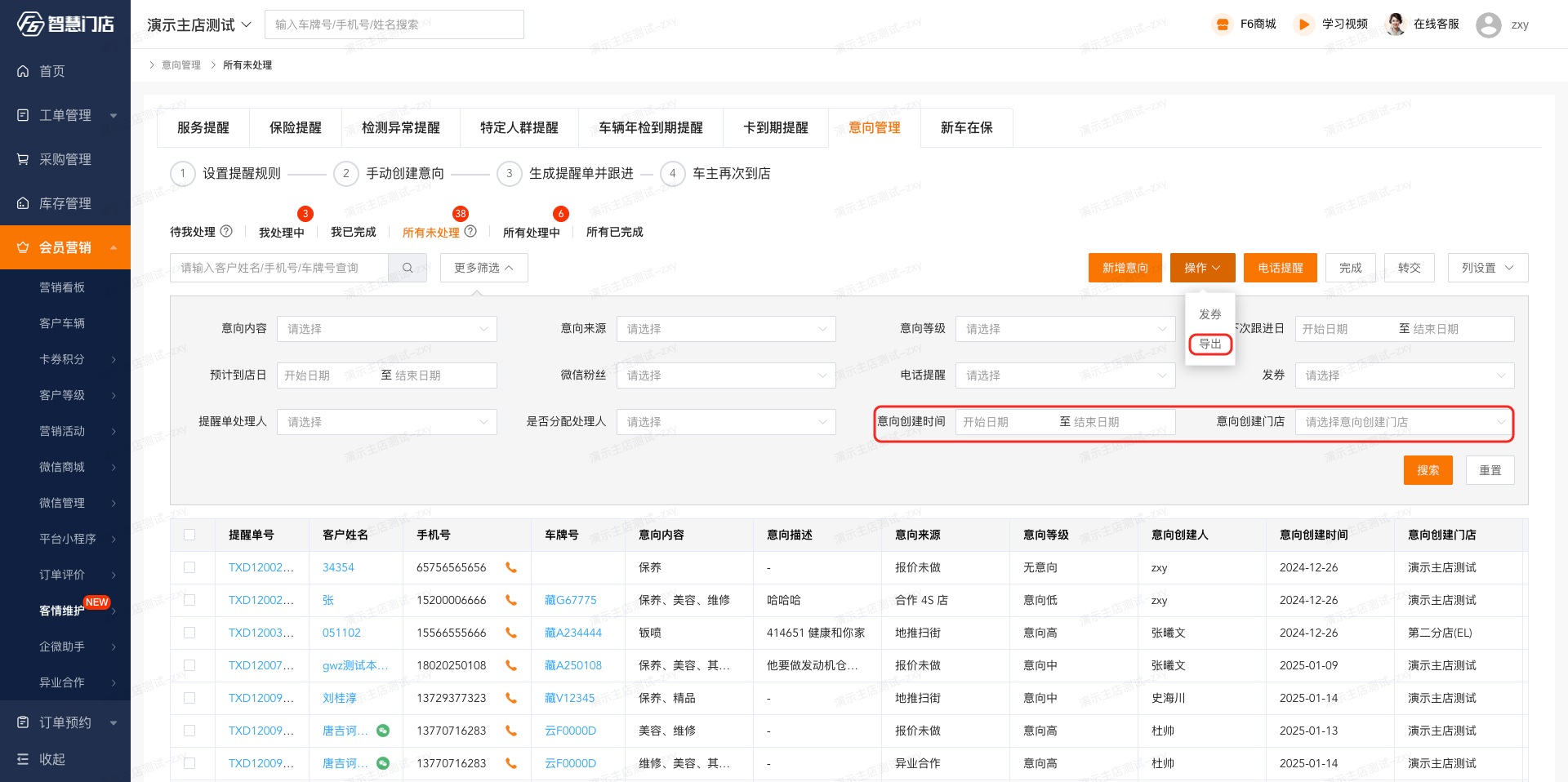Click the magnifier search icon button
This screenshot has width=1568, height=782.
click(408, 268)
